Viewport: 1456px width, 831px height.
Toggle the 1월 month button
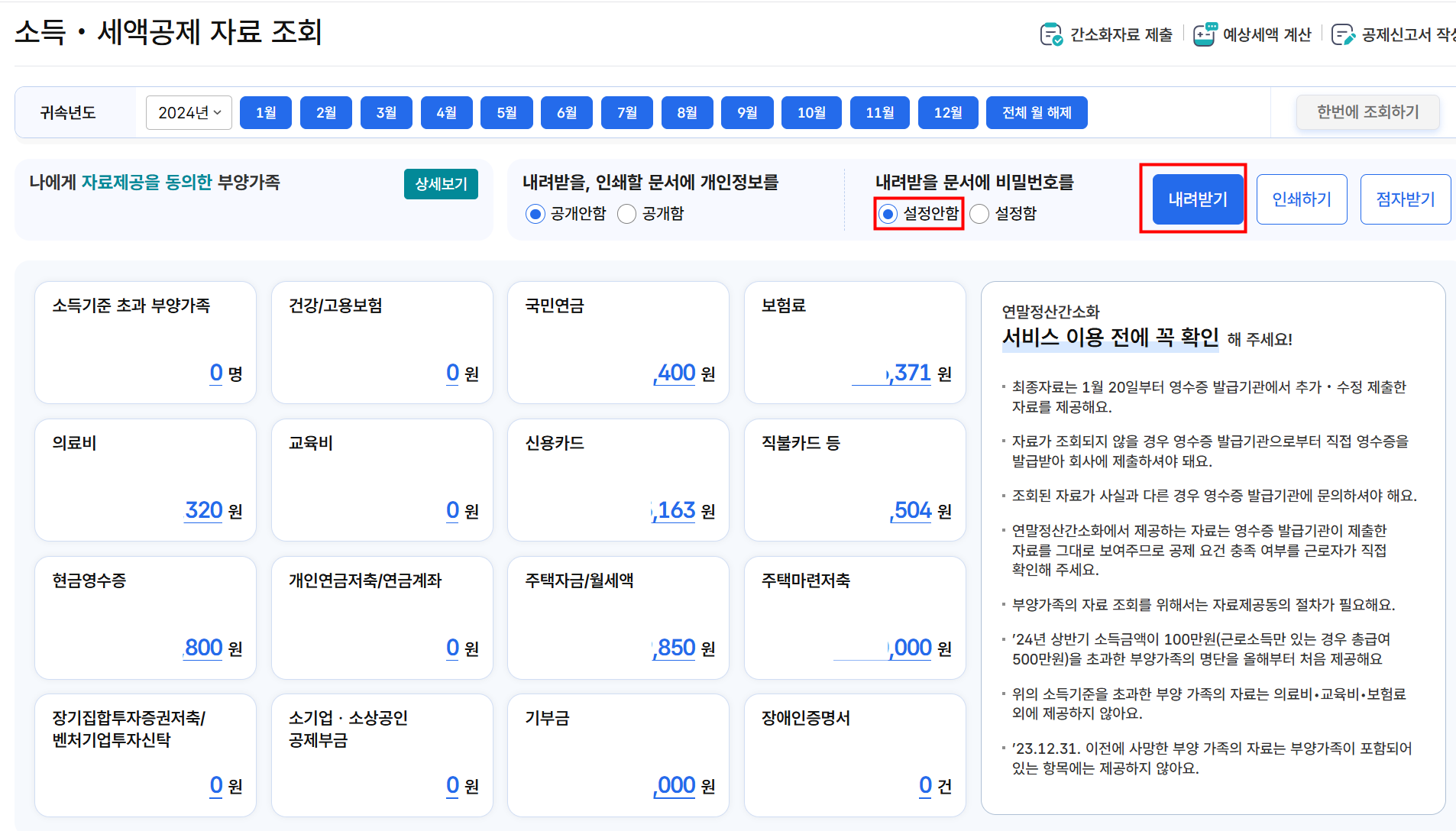click(x=266, y=112)
